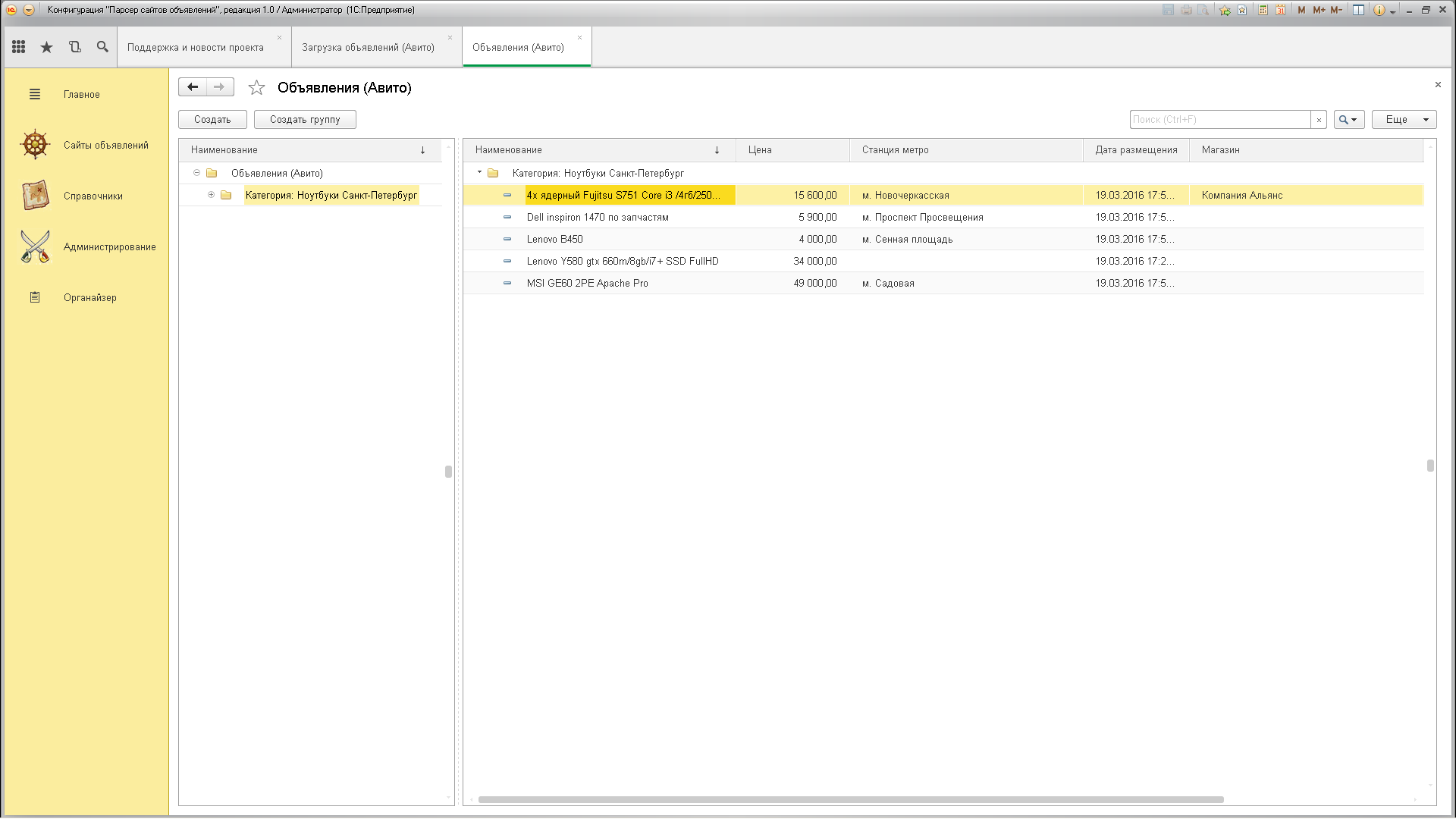Open the Сайты объявлений ship wheel icon

point(35,145)
